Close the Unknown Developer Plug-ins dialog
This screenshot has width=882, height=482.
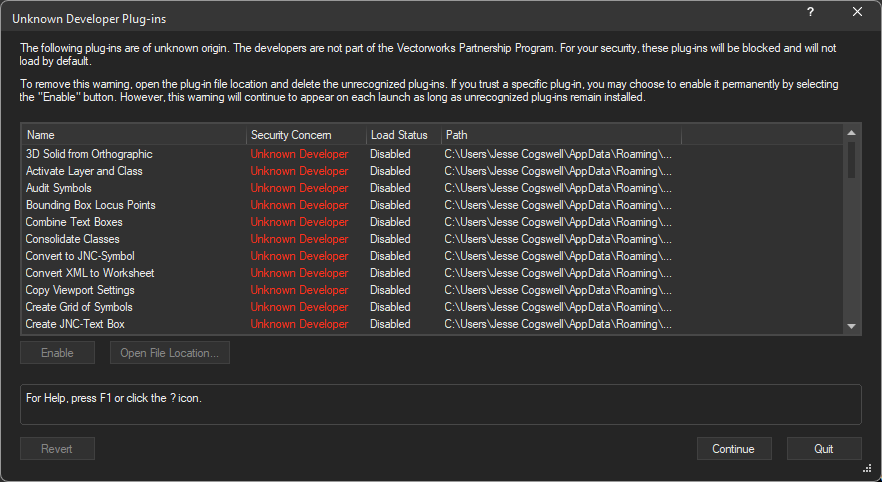click(x=857, y=12)
